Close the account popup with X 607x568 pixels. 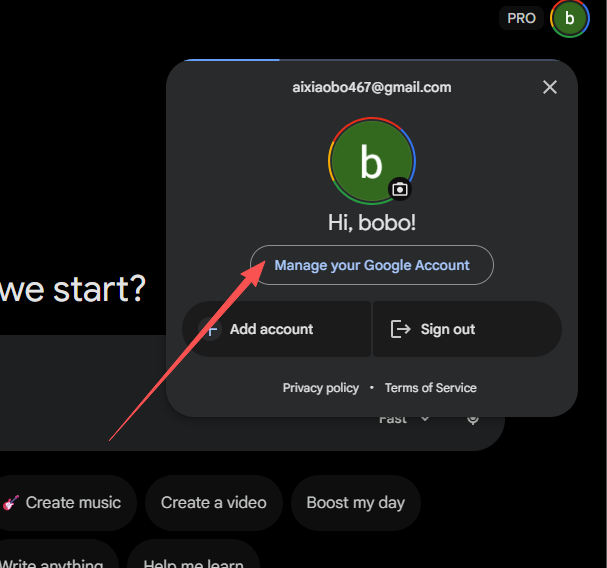[x=549, y=87]
